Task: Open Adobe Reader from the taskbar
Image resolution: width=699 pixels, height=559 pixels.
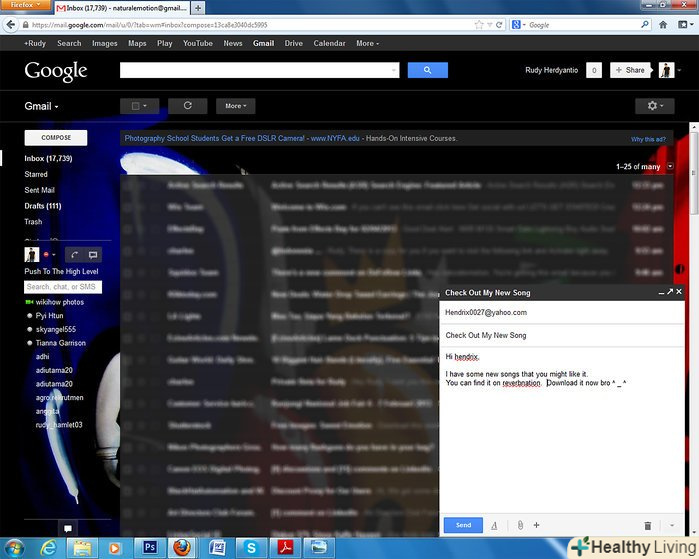Action: [x=285, y=547]
